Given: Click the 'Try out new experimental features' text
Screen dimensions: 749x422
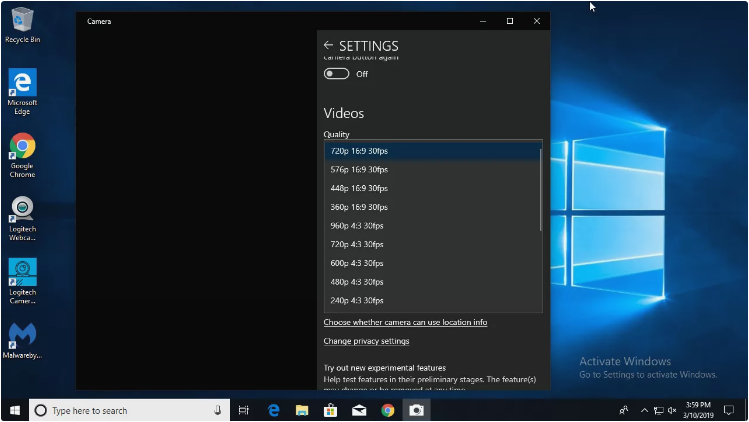Looking at the screenshot, I should click(385, 368).
